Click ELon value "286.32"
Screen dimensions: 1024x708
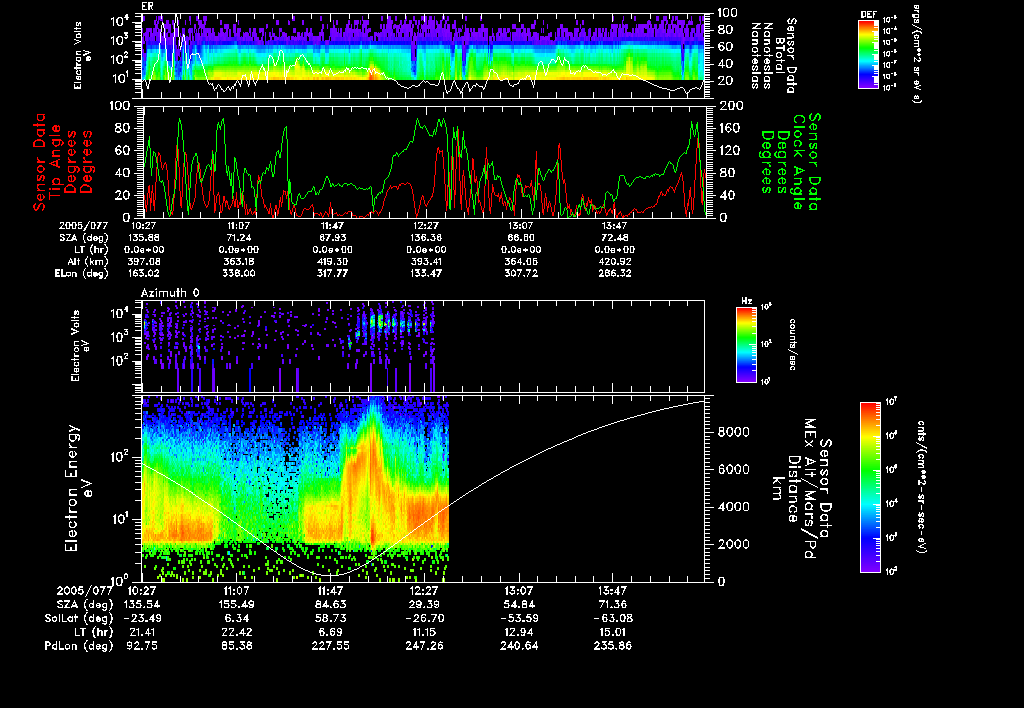click(615, 274)
